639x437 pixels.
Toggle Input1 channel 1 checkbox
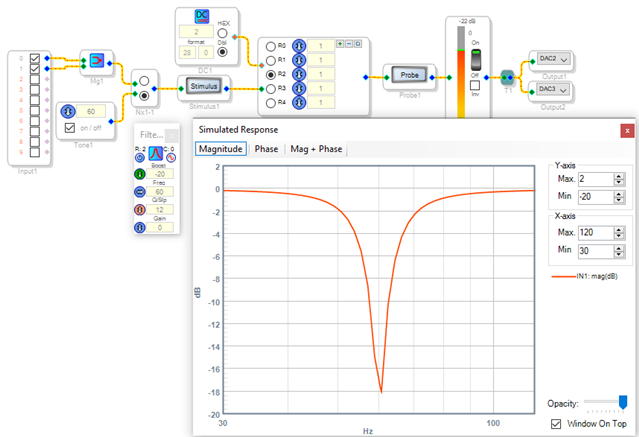(x=35, y=68)
